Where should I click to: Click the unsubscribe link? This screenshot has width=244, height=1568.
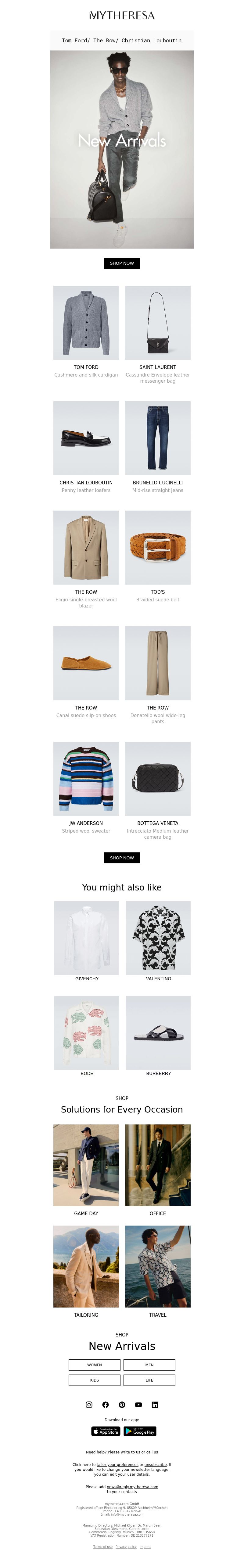(155, 1464)
